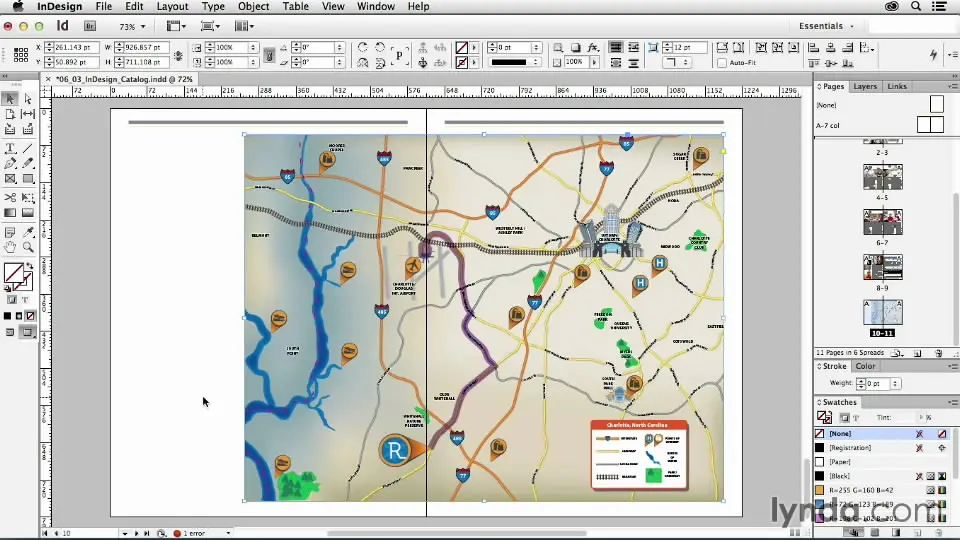Select the Eyedropper tool
The image size is (960, 540).
coord(28,232)
